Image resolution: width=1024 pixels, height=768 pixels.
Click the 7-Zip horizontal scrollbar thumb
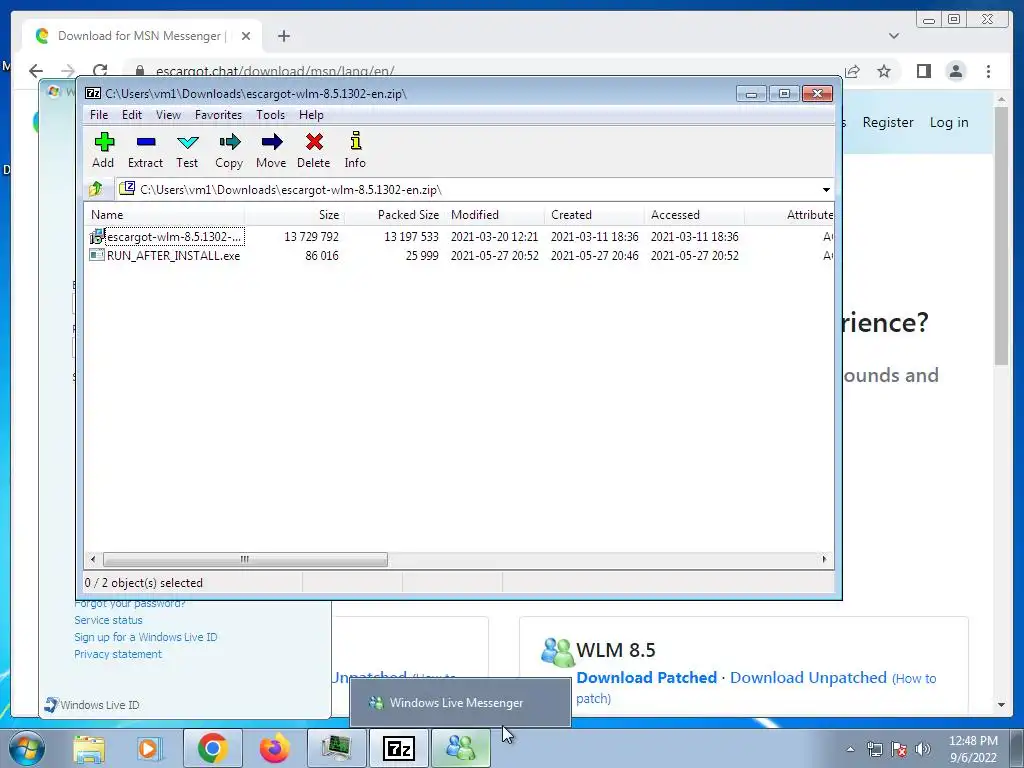pos(245,559)
